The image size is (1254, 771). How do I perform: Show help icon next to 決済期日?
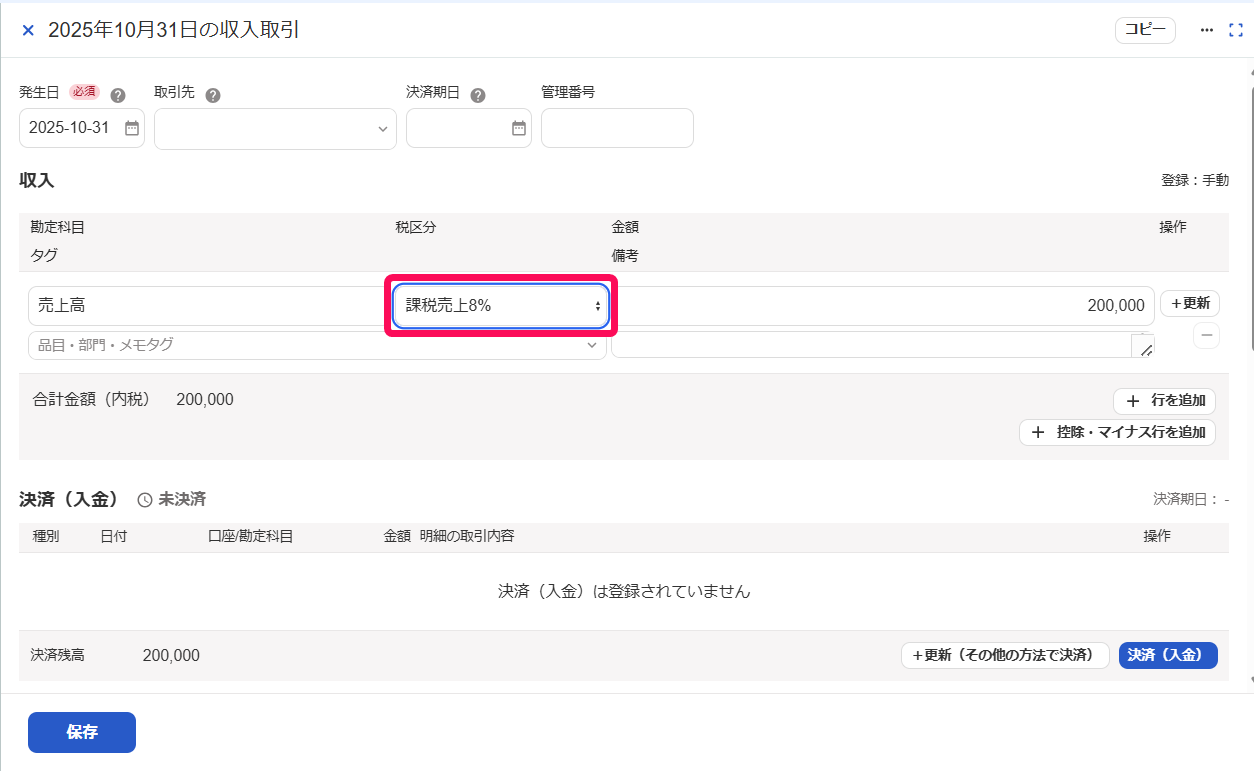click(x=478, y=95)
